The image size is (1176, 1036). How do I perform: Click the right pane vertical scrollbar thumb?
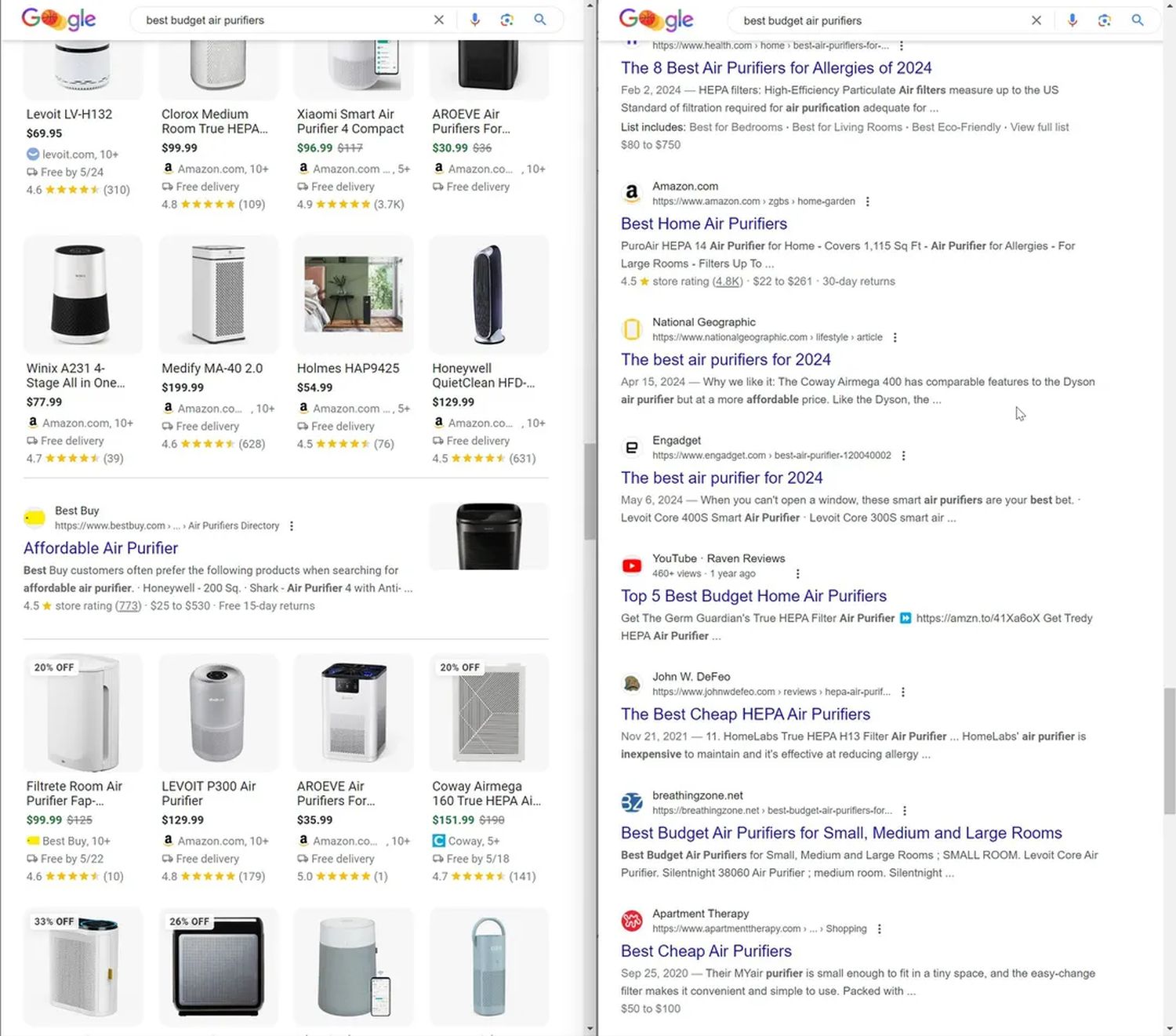coord(1169,751)
